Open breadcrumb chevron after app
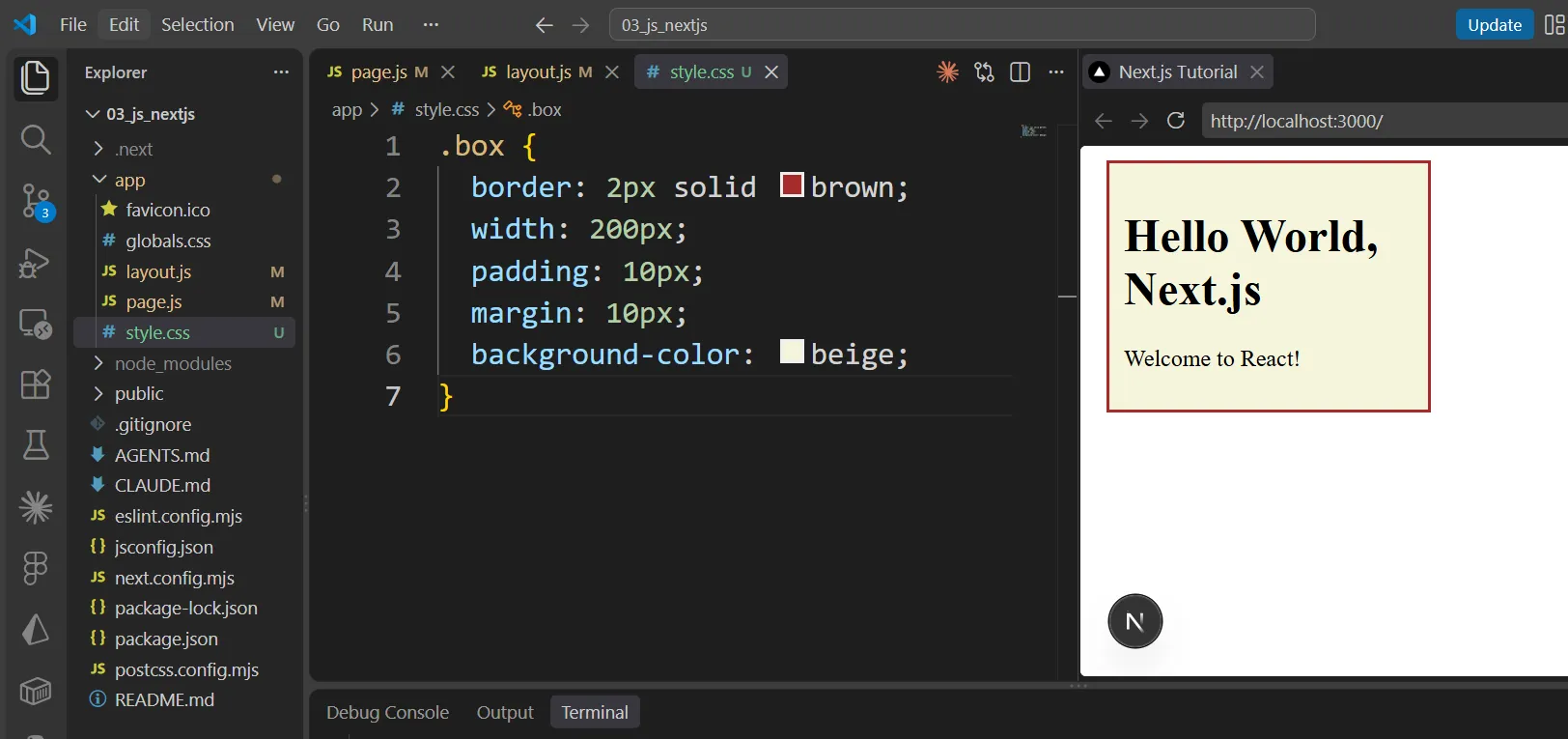 point(375,110)
